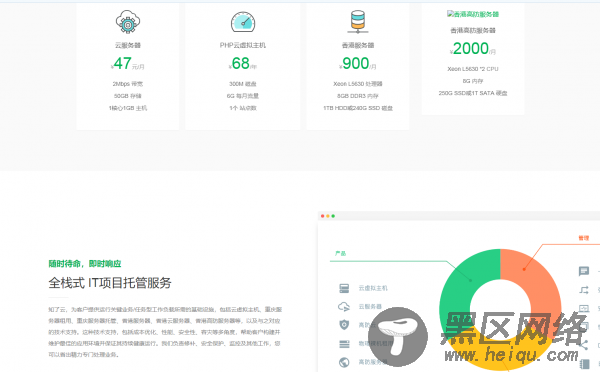Viewport: 600px width, 372px height.
Task: Click the stacked server rack icon
Action: tap(344, 344)
